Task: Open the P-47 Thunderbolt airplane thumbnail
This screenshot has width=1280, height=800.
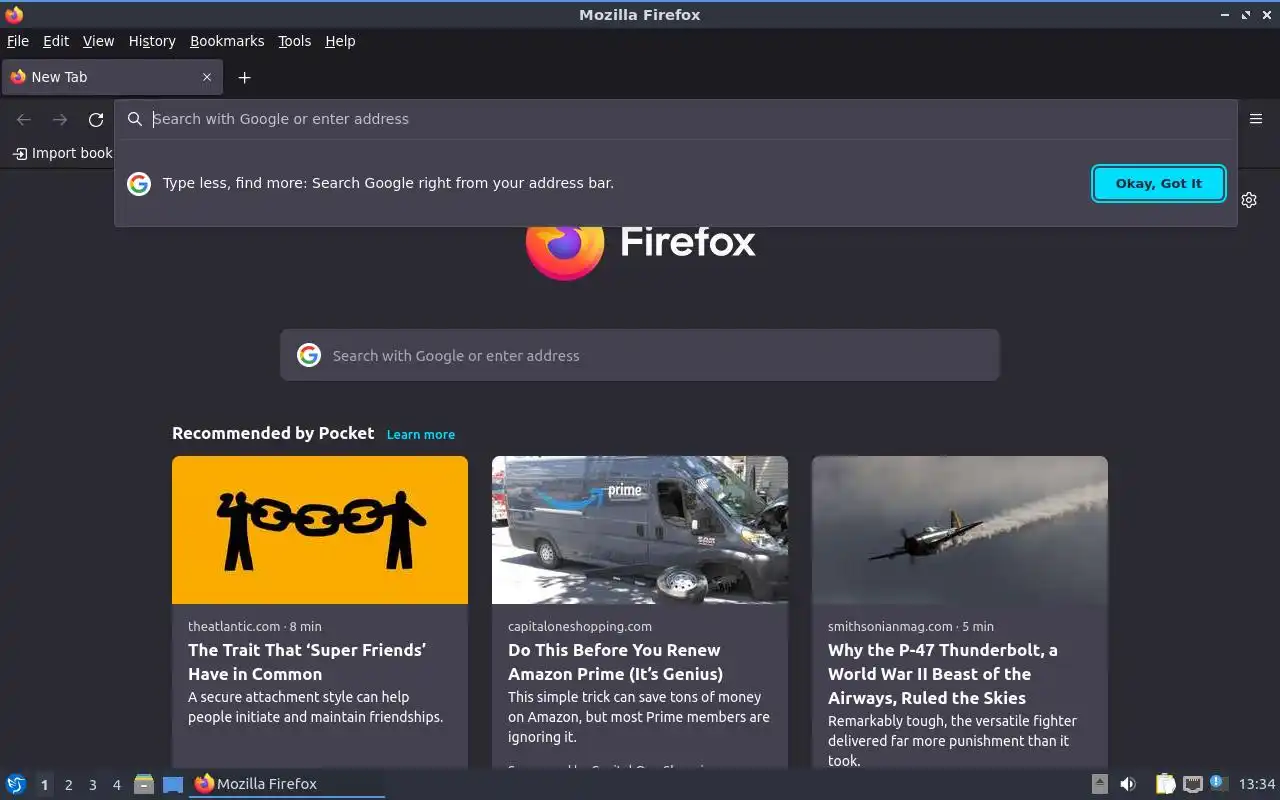Action: [960, 530]
